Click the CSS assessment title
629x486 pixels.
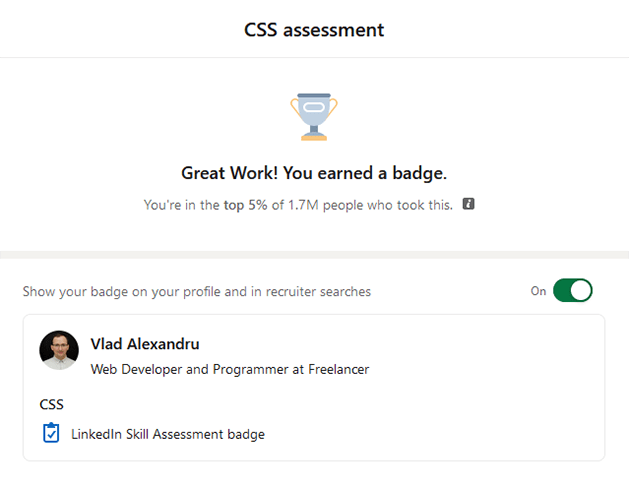314,30
